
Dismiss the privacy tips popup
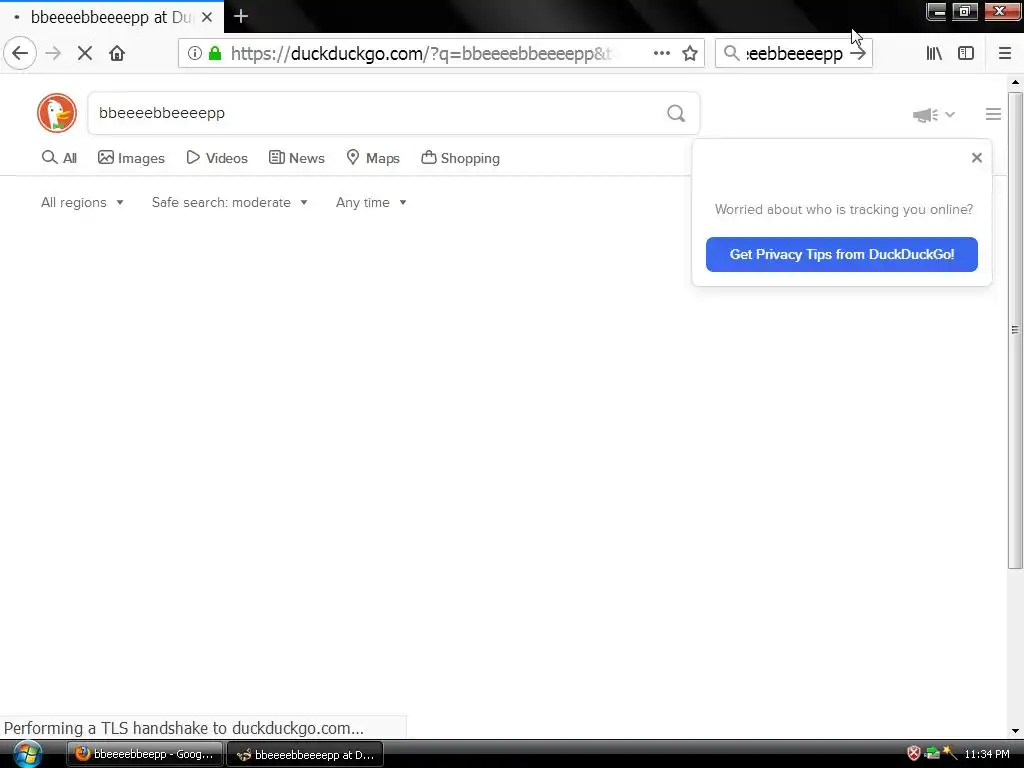(x=976, y=157)
